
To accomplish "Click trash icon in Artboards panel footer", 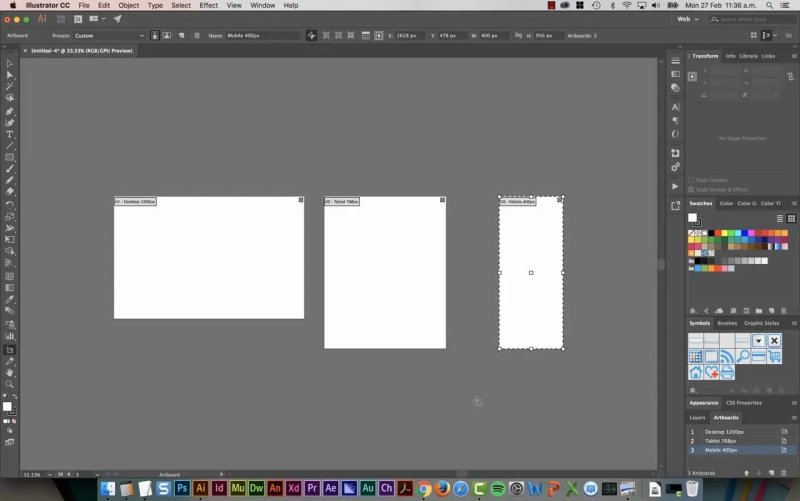I will click(784, 473).
